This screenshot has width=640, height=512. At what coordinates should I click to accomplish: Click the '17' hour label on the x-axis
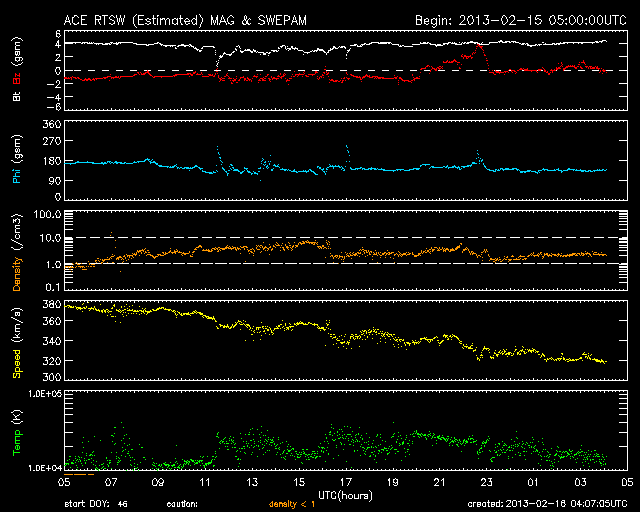click(346, 482)
